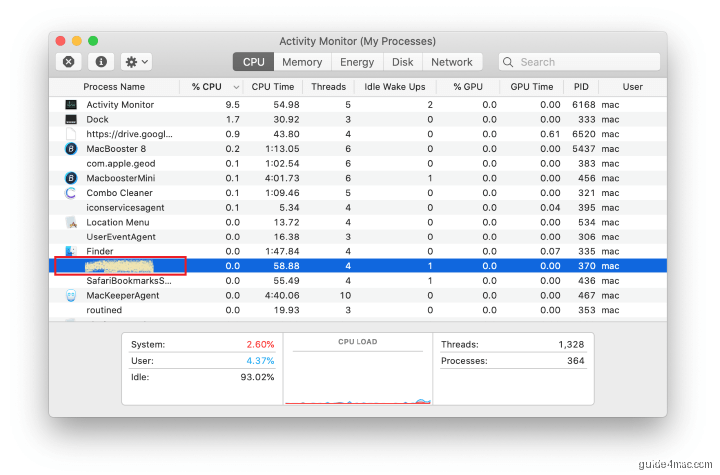Click the Activity Monitor process icon

[x=71, y=105]
